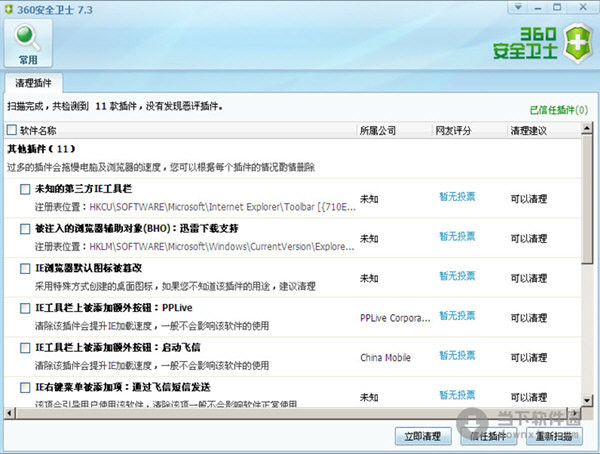The height and width of the screenshot is (454, 600).
Task: Open the title bar dropdown menu arrow
Action: point(518,7)
